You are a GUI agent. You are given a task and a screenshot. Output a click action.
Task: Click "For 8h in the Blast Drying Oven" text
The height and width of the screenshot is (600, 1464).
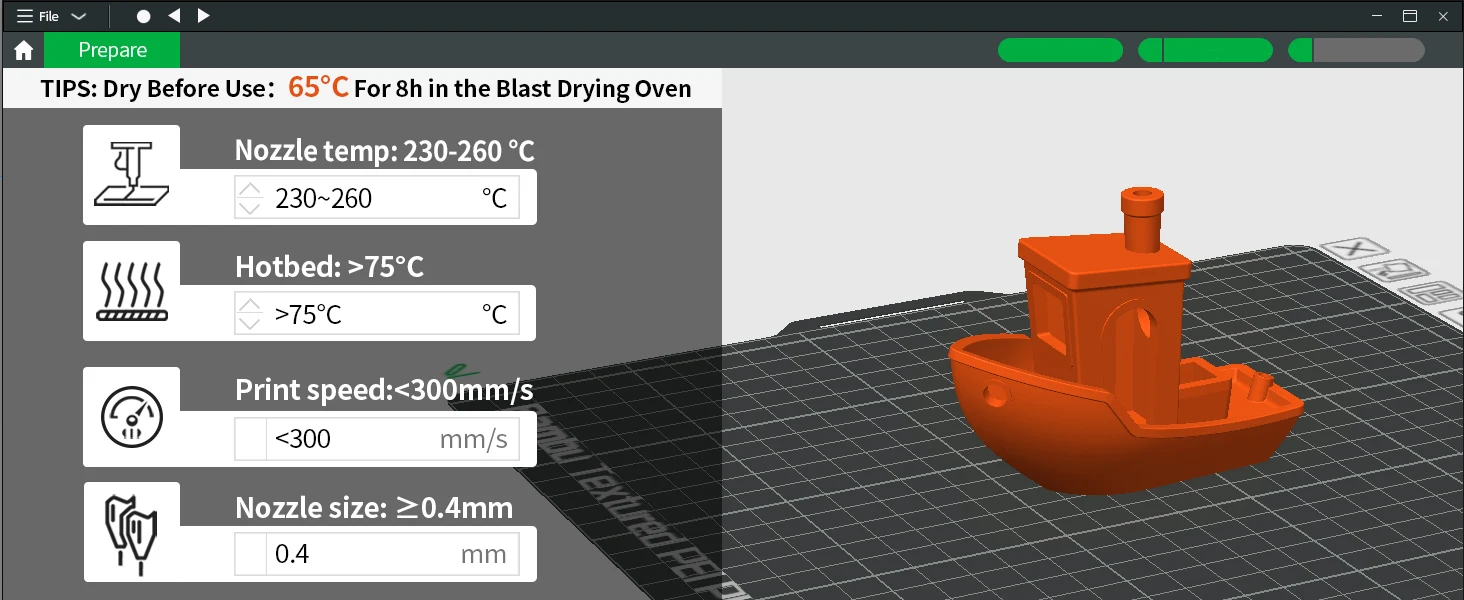pyautogui.click(x=523, y=89)
